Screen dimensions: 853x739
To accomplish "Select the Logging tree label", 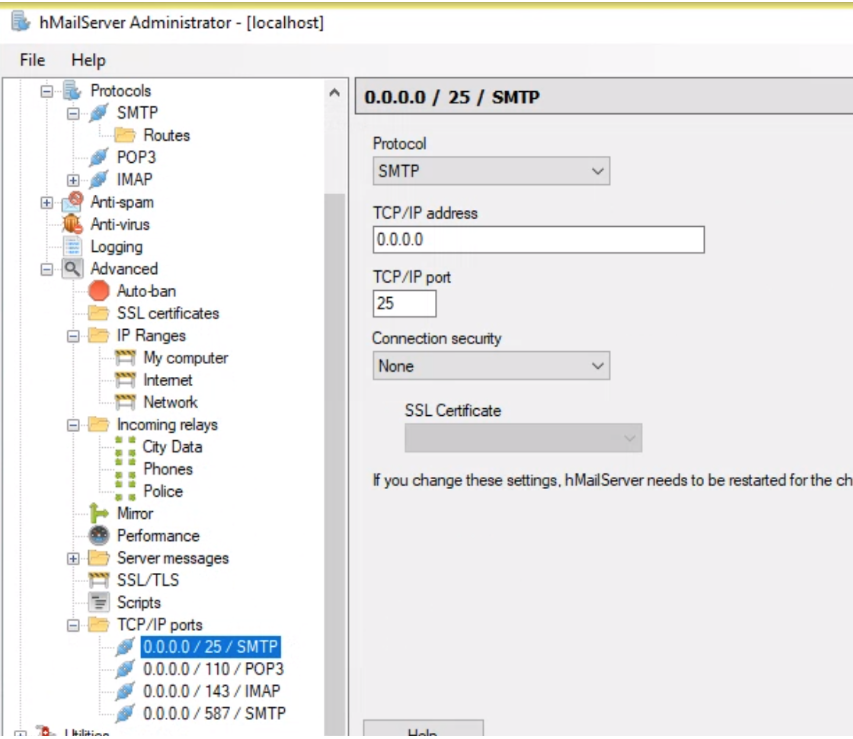I will click(116, 247).
